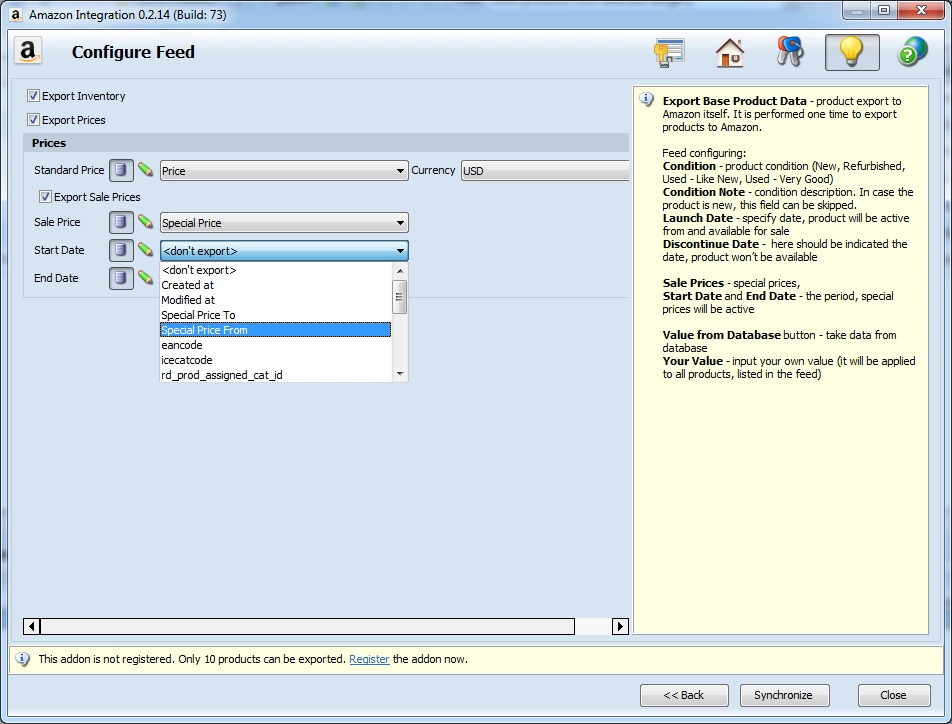Click the horizontal scrollbar thumb
Image resolution: width=952 pixels, height=724 pixels.
coord(307,626)
